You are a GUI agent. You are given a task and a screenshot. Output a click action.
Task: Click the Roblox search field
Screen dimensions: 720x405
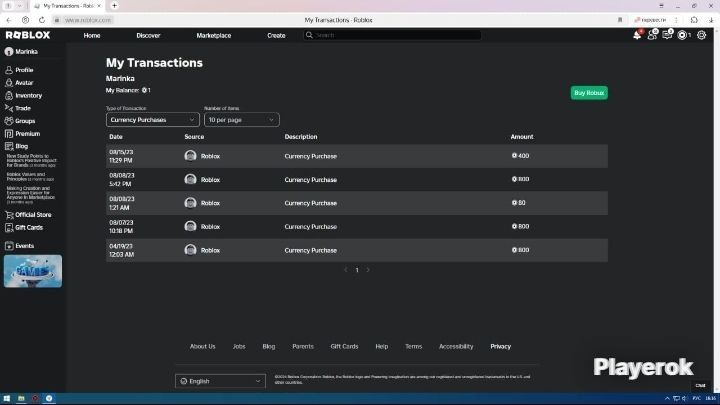coord(393,35)
